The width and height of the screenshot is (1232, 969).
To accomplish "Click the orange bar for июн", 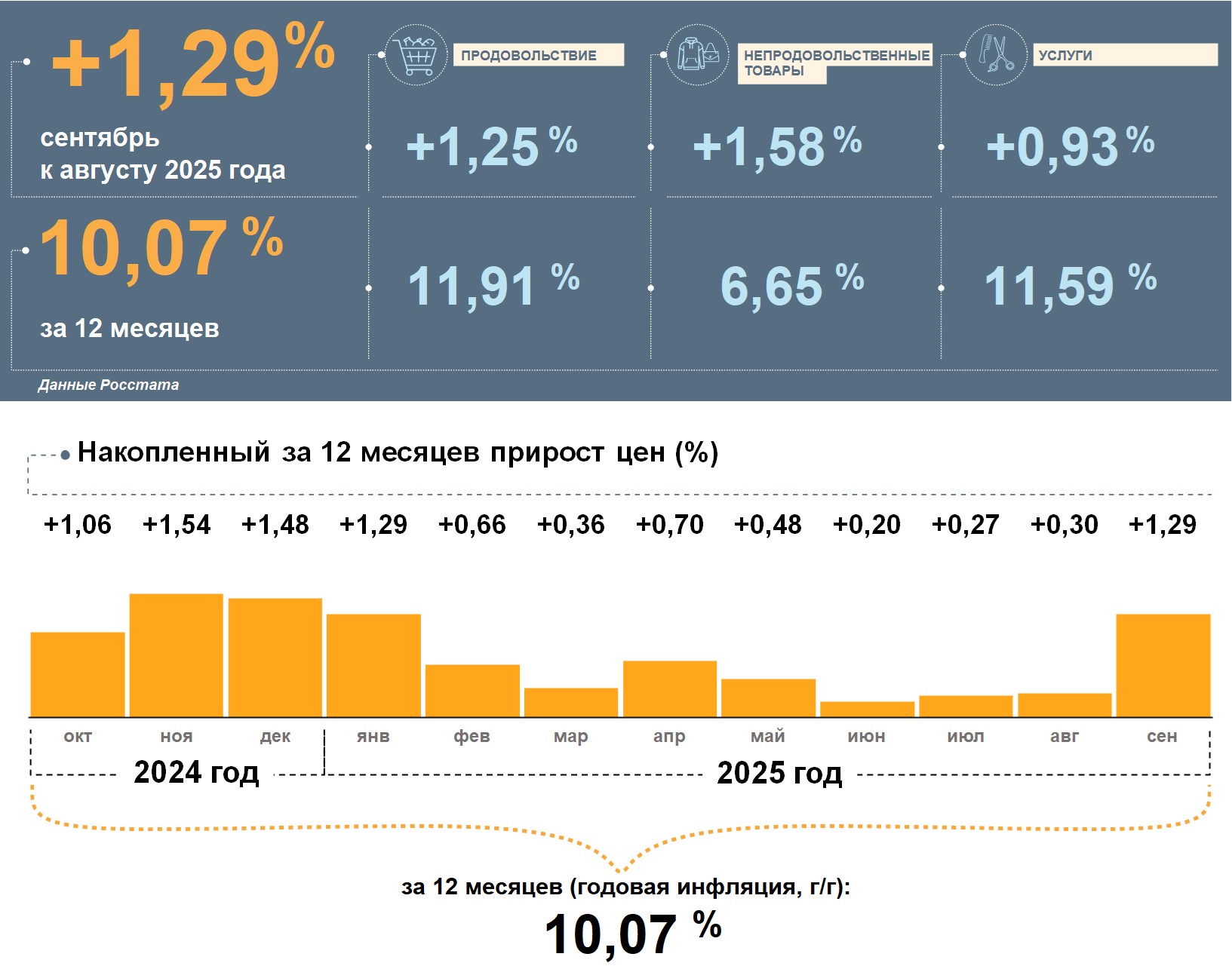I will pyautogui.click(x=867, y=709).
